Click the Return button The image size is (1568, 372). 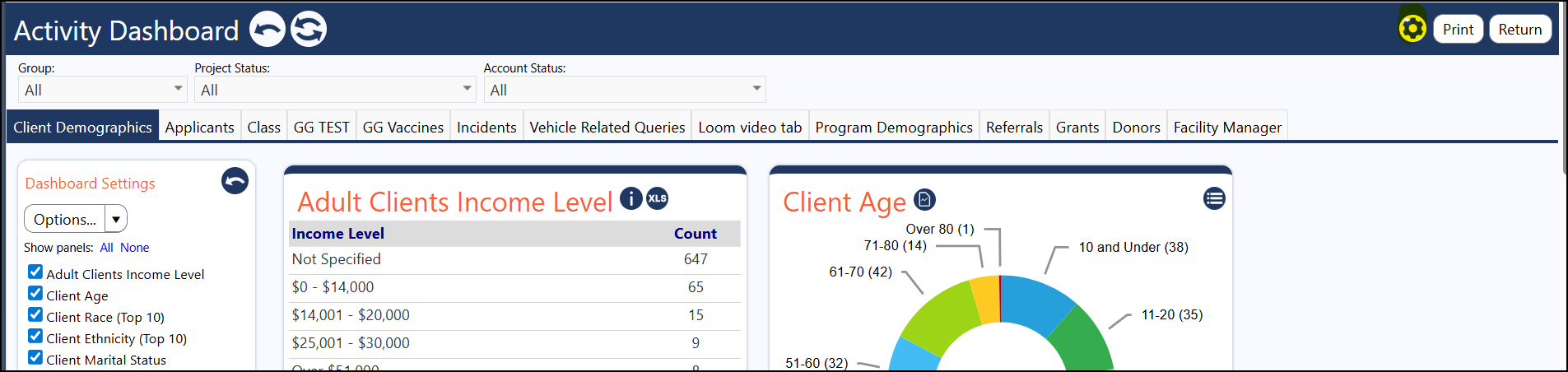coord(1520,30)
